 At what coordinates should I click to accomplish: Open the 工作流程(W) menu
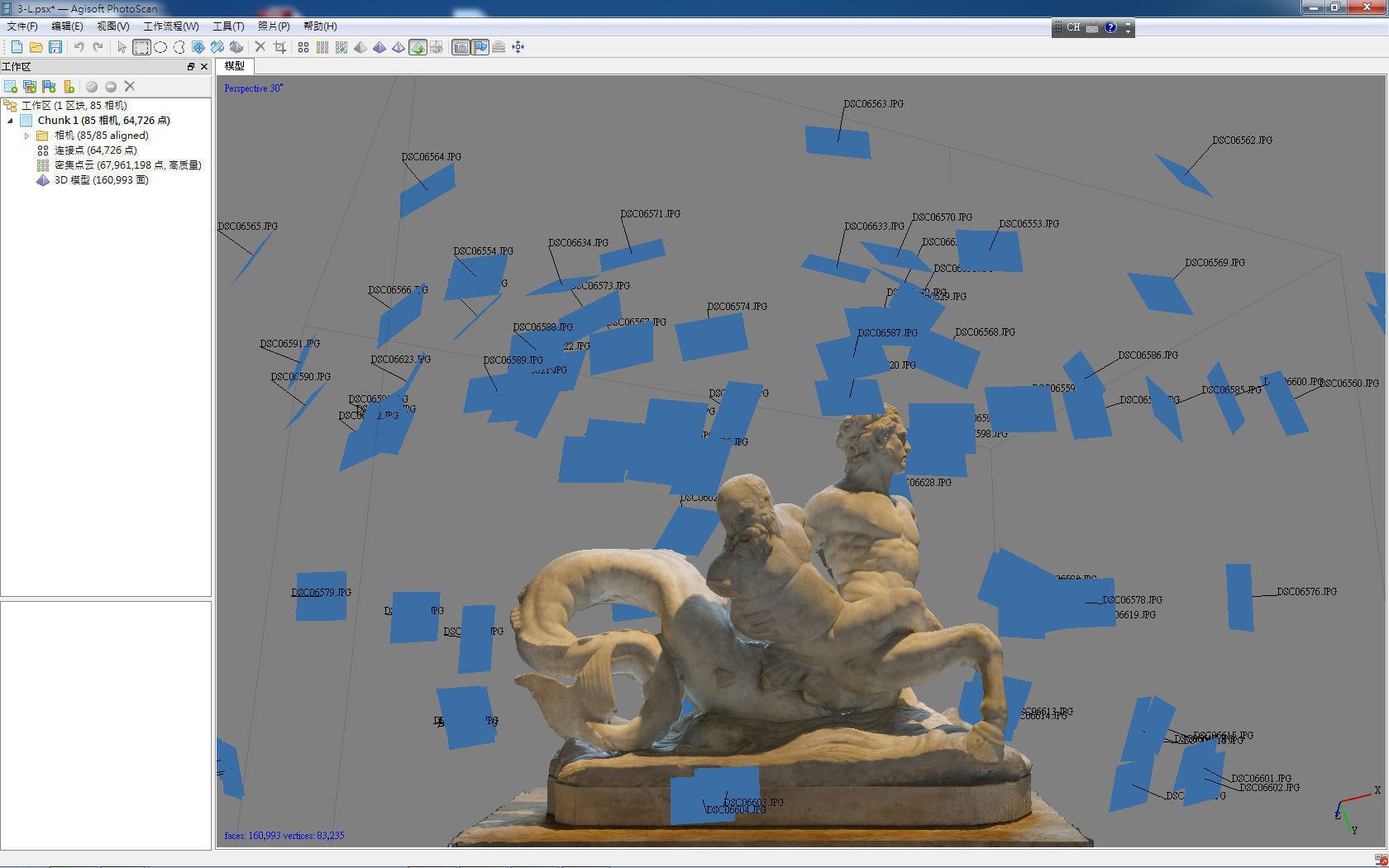tap(170, 26)
